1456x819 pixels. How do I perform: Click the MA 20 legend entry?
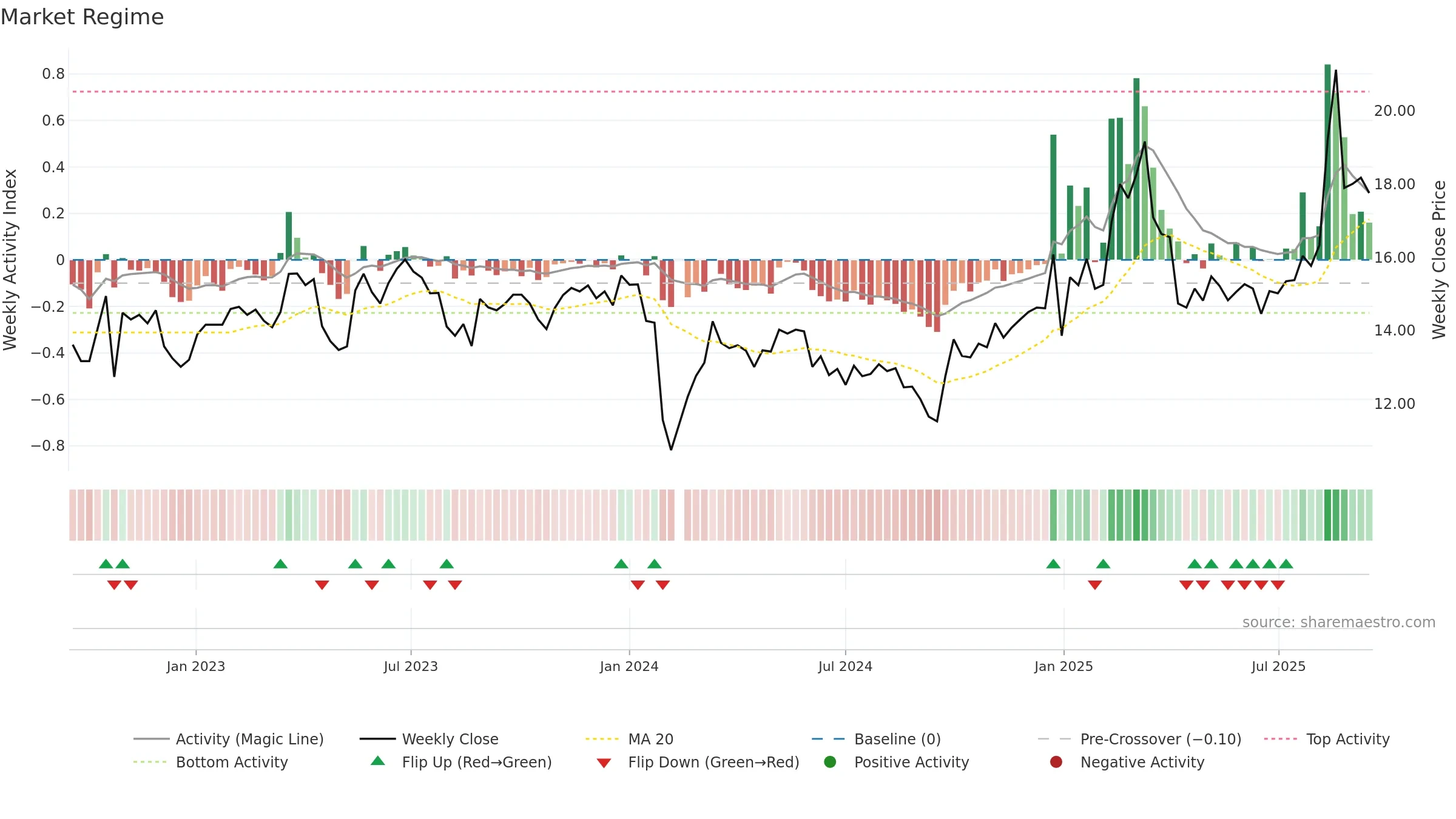[x=630, y=739]
